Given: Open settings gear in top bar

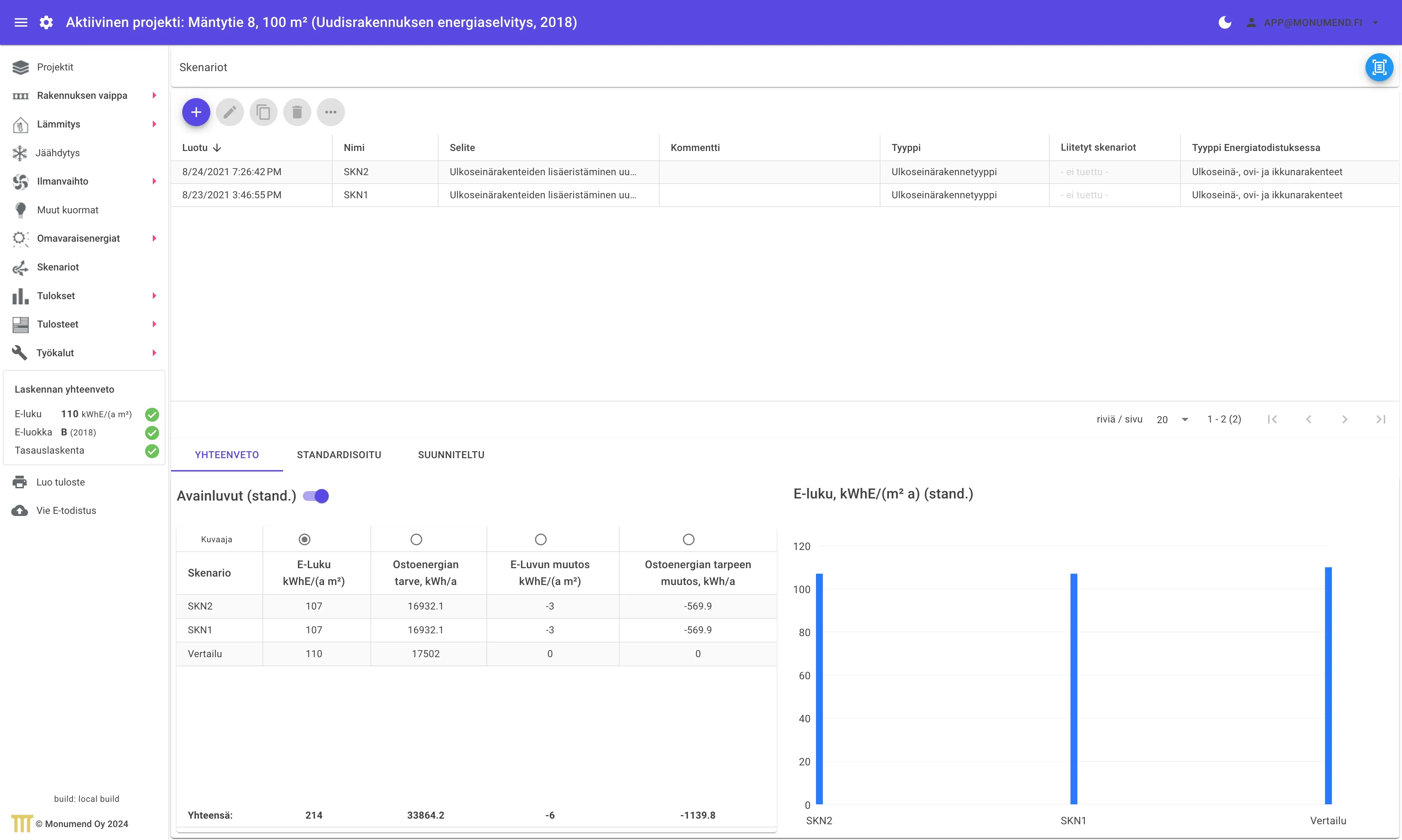Looking at the screenshot, I should (x=46, y=22).
